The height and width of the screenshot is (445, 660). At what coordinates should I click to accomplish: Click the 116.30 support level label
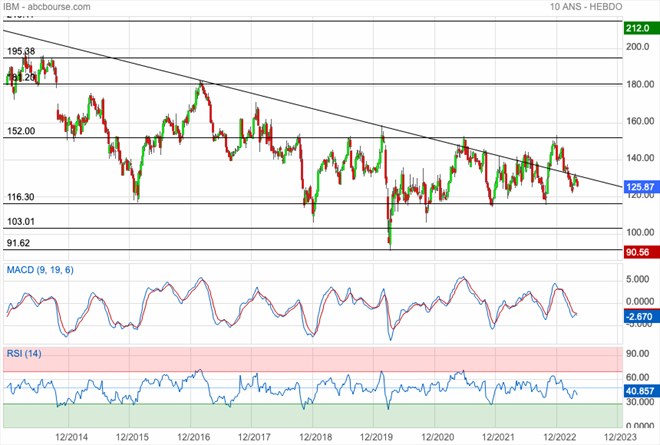pos(21,197)
